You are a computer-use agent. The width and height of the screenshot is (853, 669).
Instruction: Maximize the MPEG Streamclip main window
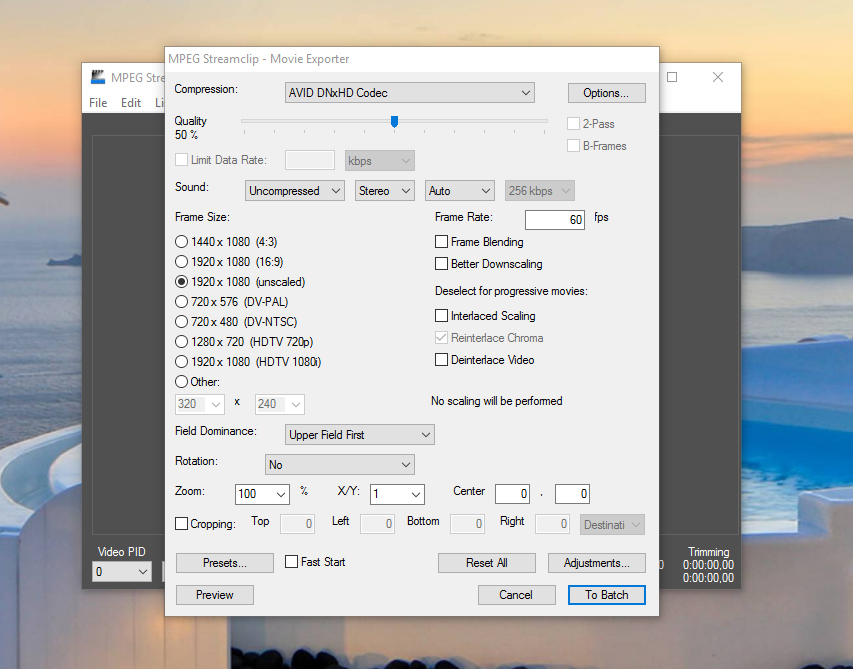pos(672,77)
